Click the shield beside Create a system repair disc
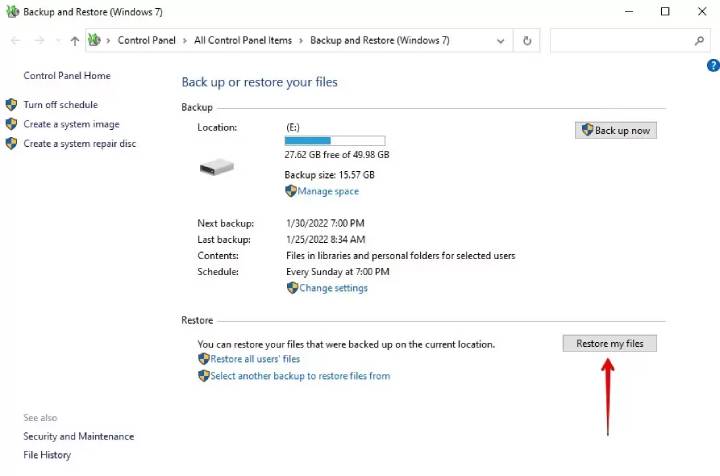The height and width of the screenshot is (476, 720). coord(11,144)
